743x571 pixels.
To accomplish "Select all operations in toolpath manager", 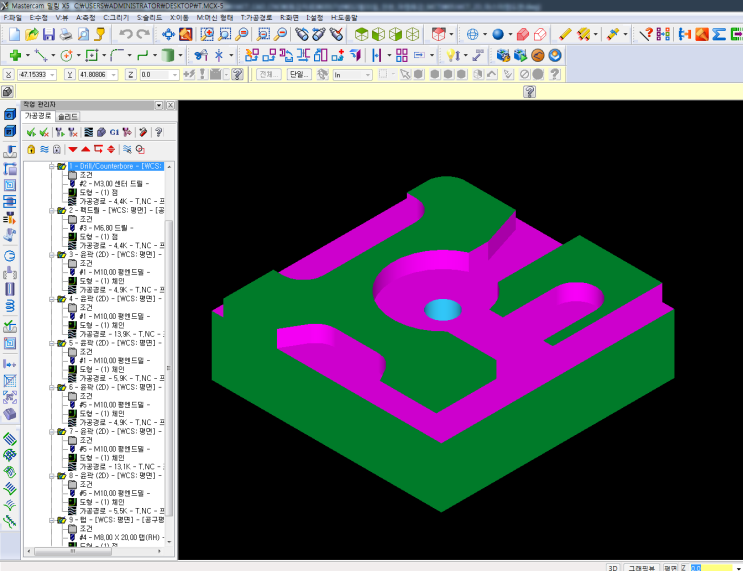I will pos(30,131).
